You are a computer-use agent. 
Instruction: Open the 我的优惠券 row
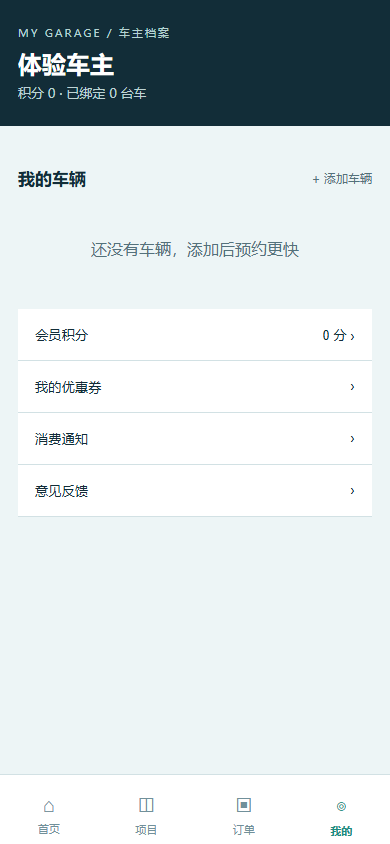coord(195,387)
